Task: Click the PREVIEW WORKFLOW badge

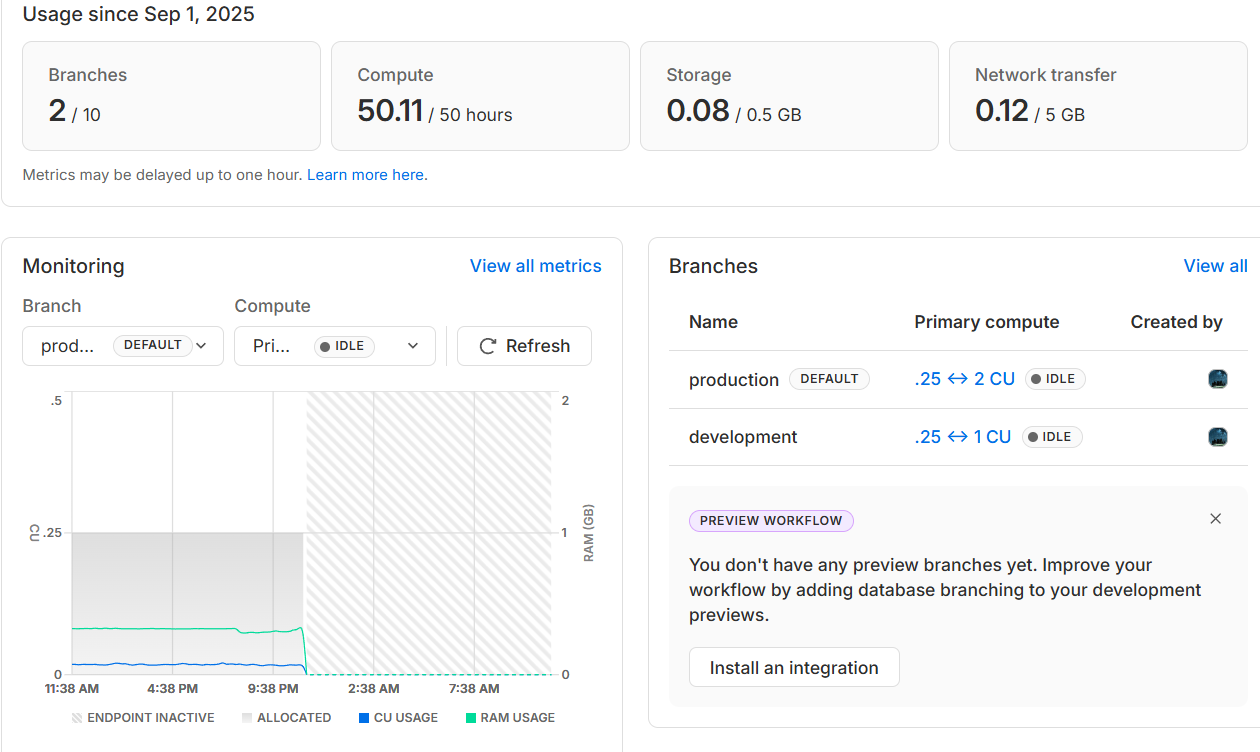Action: (x=772, y=521)
